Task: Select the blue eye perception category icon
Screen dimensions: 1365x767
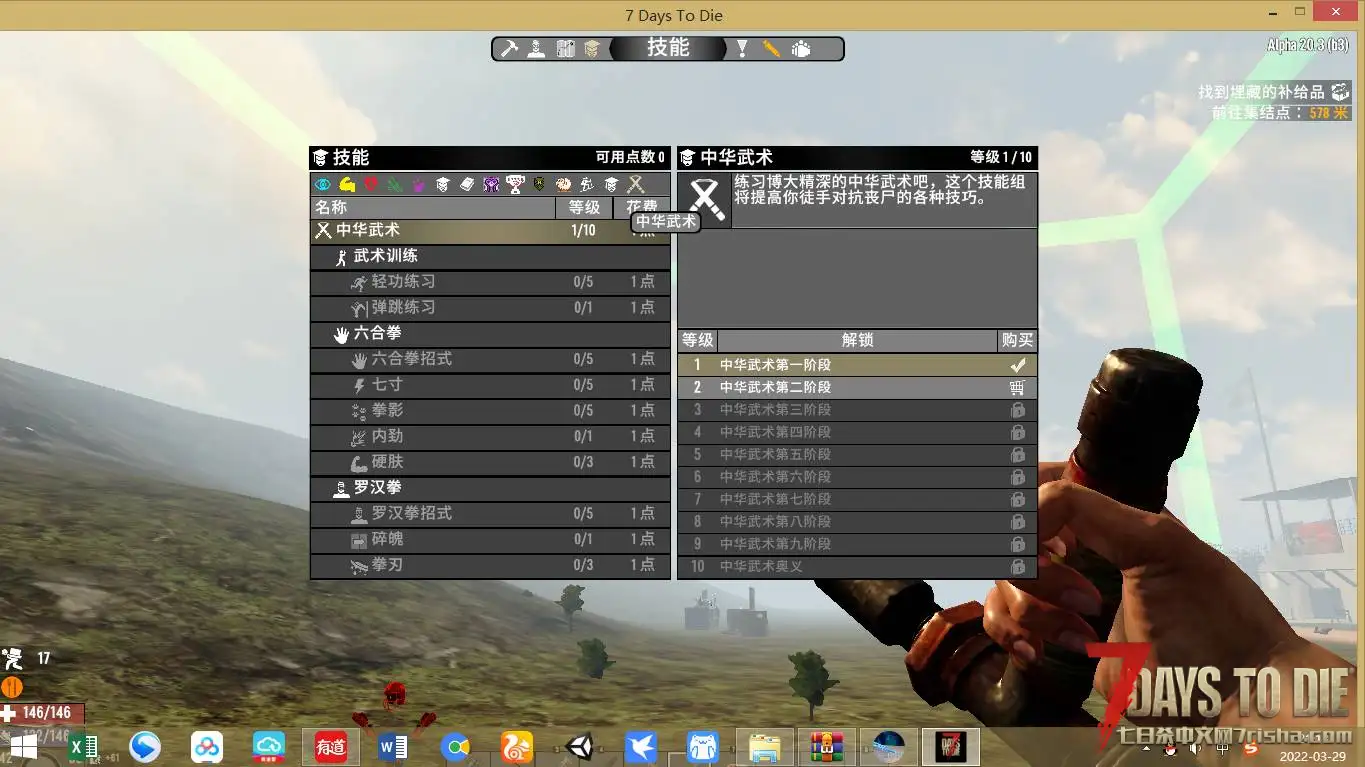Action: (x=322, y=184)
